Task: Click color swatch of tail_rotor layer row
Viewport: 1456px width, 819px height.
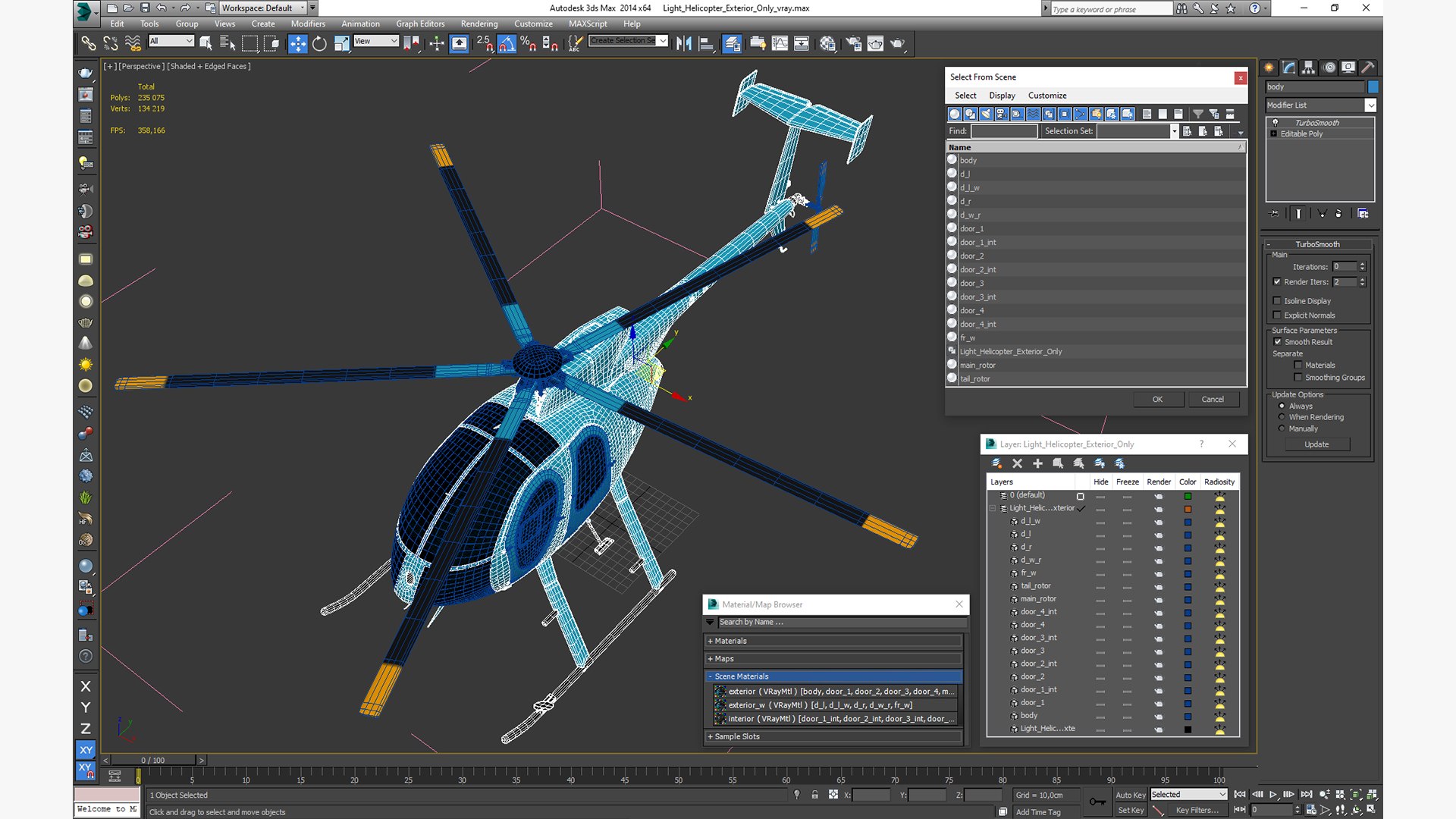Action: [x=1188, y=586]
